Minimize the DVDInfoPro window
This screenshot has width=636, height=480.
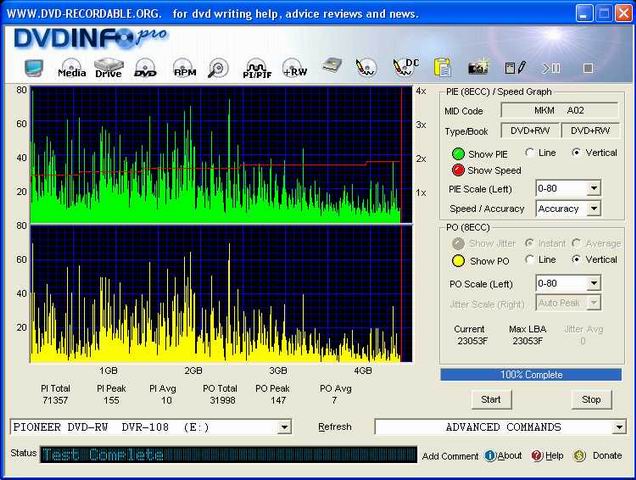(584, 13)
